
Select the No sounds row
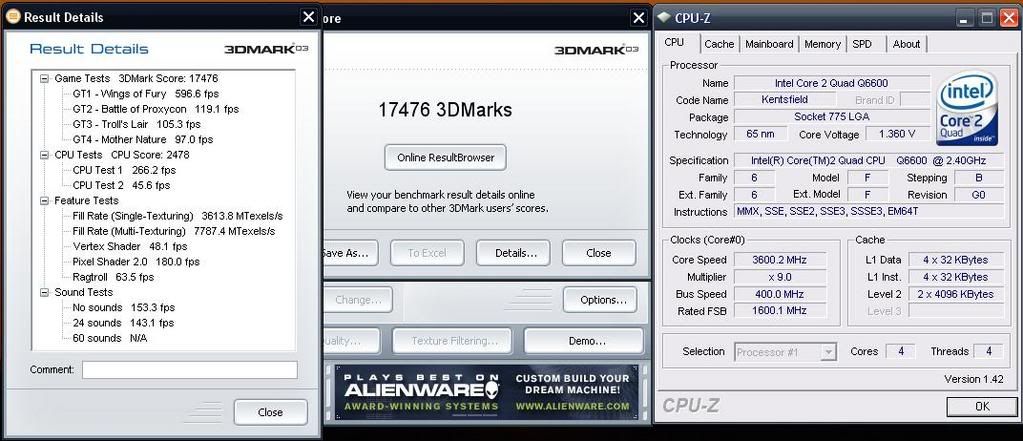(x=123, y=308)
